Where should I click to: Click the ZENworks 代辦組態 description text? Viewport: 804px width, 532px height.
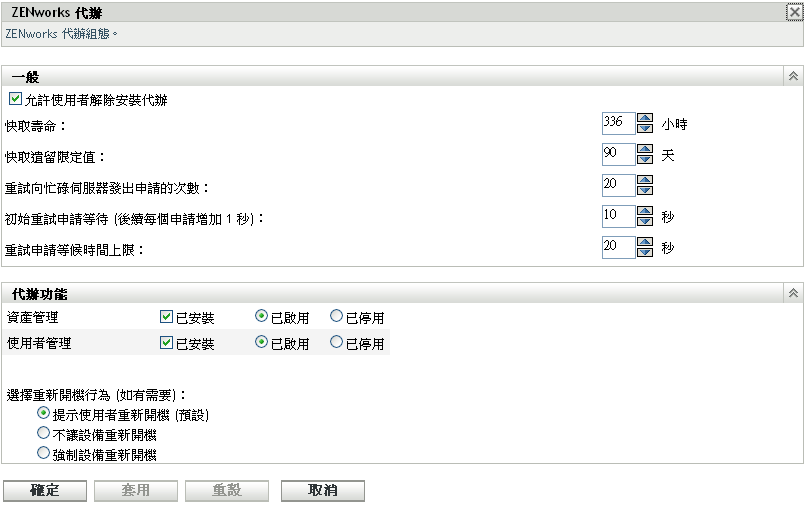point(61,34)
